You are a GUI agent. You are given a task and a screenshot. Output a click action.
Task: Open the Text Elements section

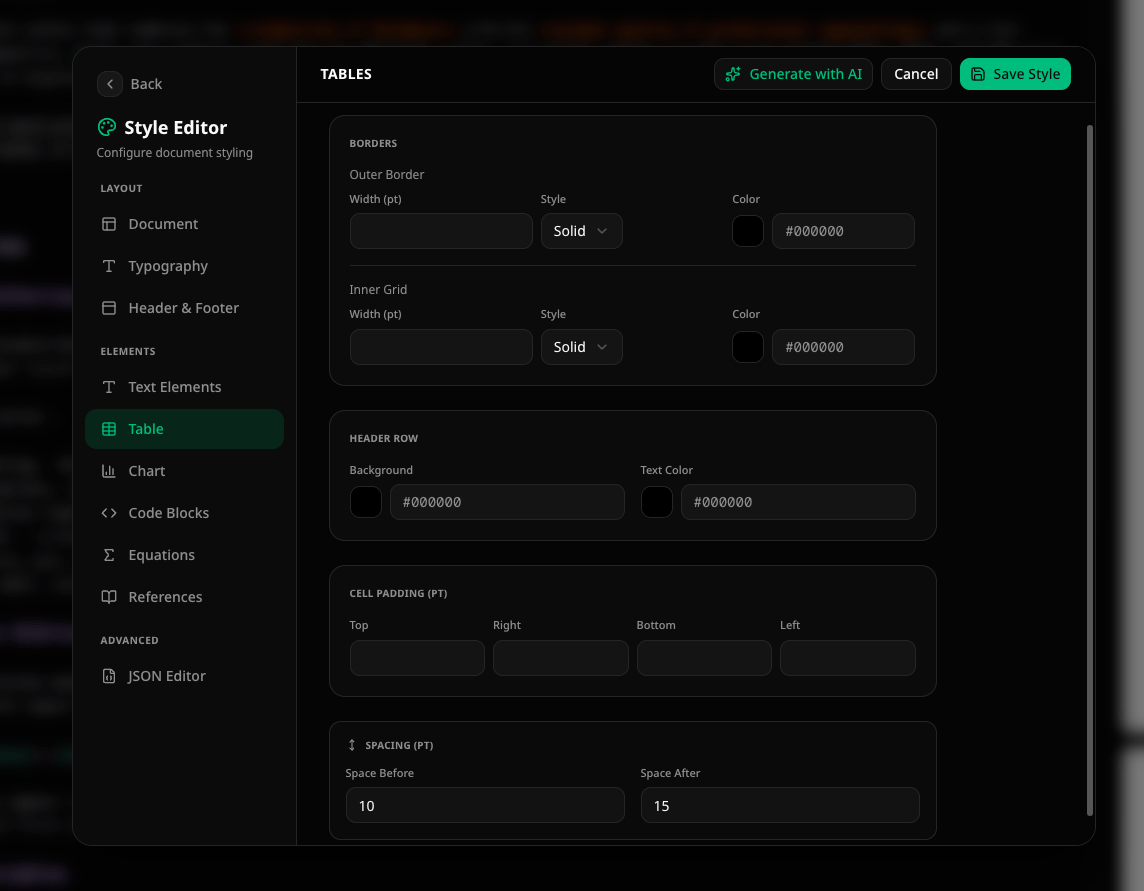tap(185, 387)
